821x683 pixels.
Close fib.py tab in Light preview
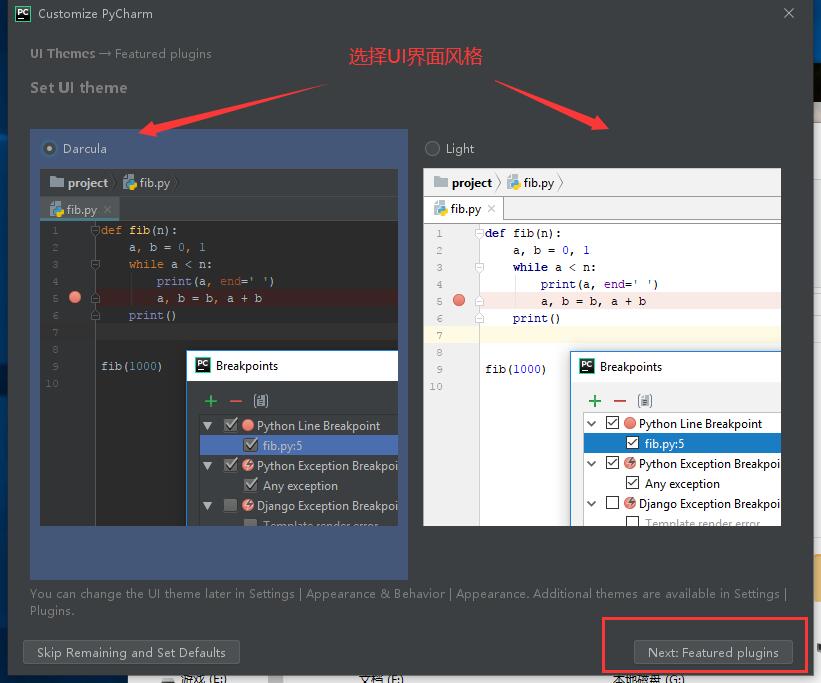491,209
